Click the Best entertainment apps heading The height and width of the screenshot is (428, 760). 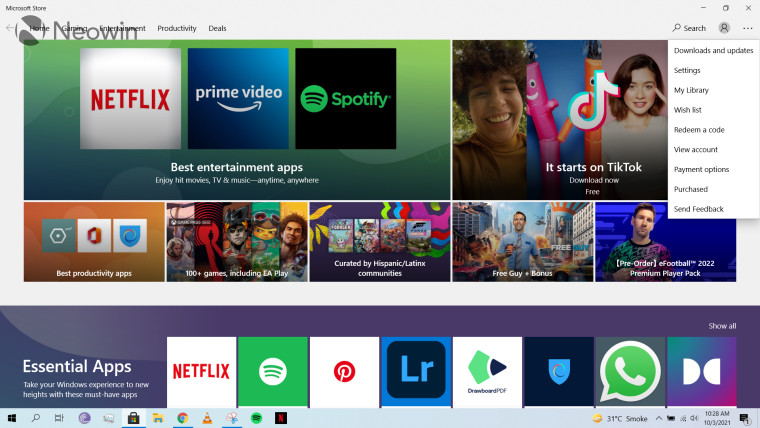tap(237, 167)
